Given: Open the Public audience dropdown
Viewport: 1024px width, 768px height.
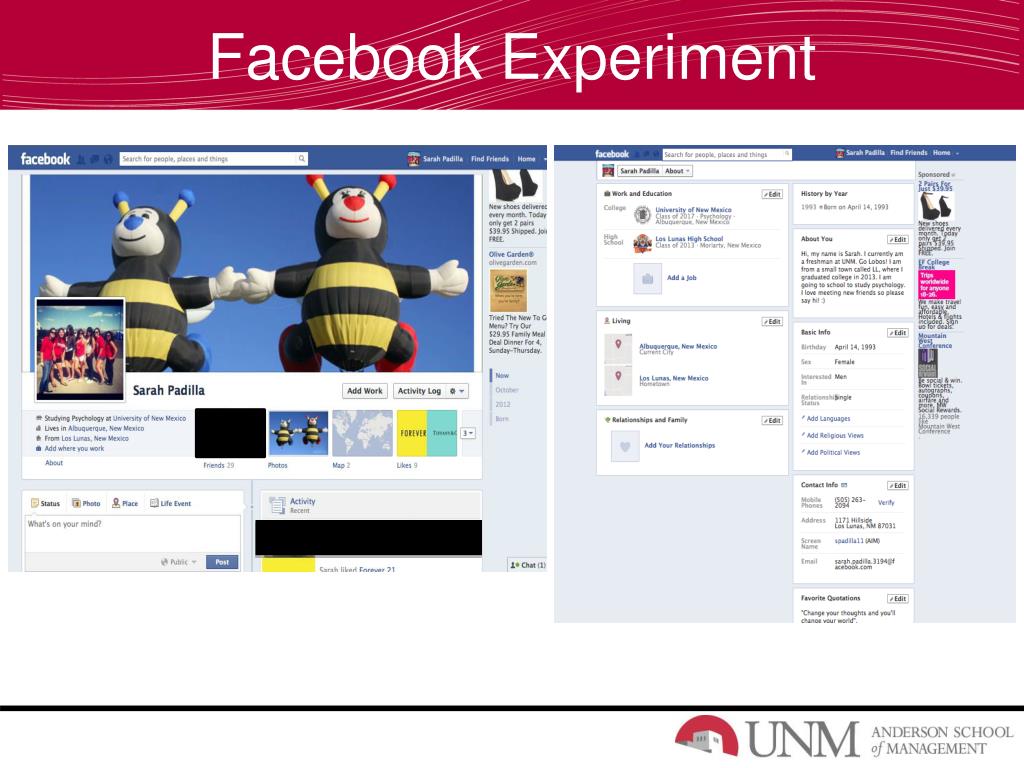Looking at the screenshot, I should point(179,562).
